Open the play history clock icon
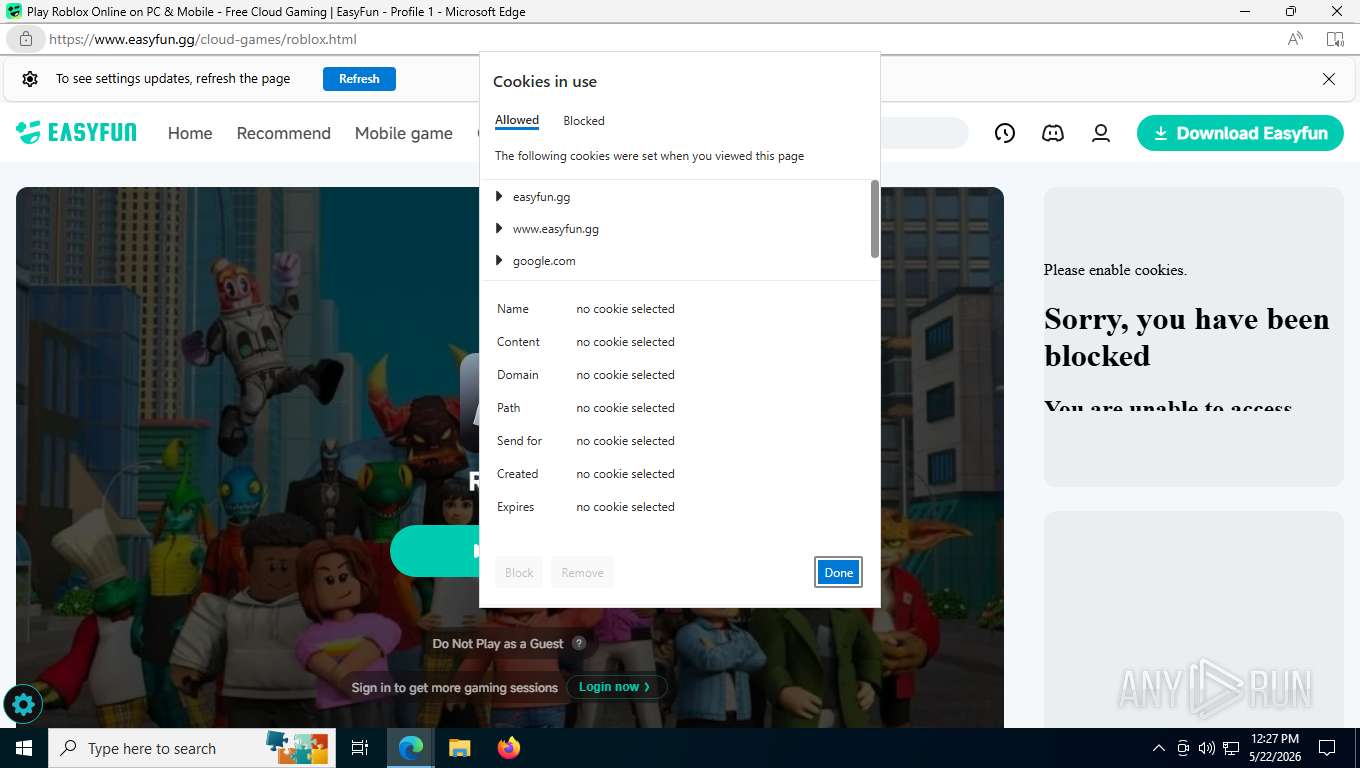The height and width of the screenshot is (768, 1360). point(1005,133)
